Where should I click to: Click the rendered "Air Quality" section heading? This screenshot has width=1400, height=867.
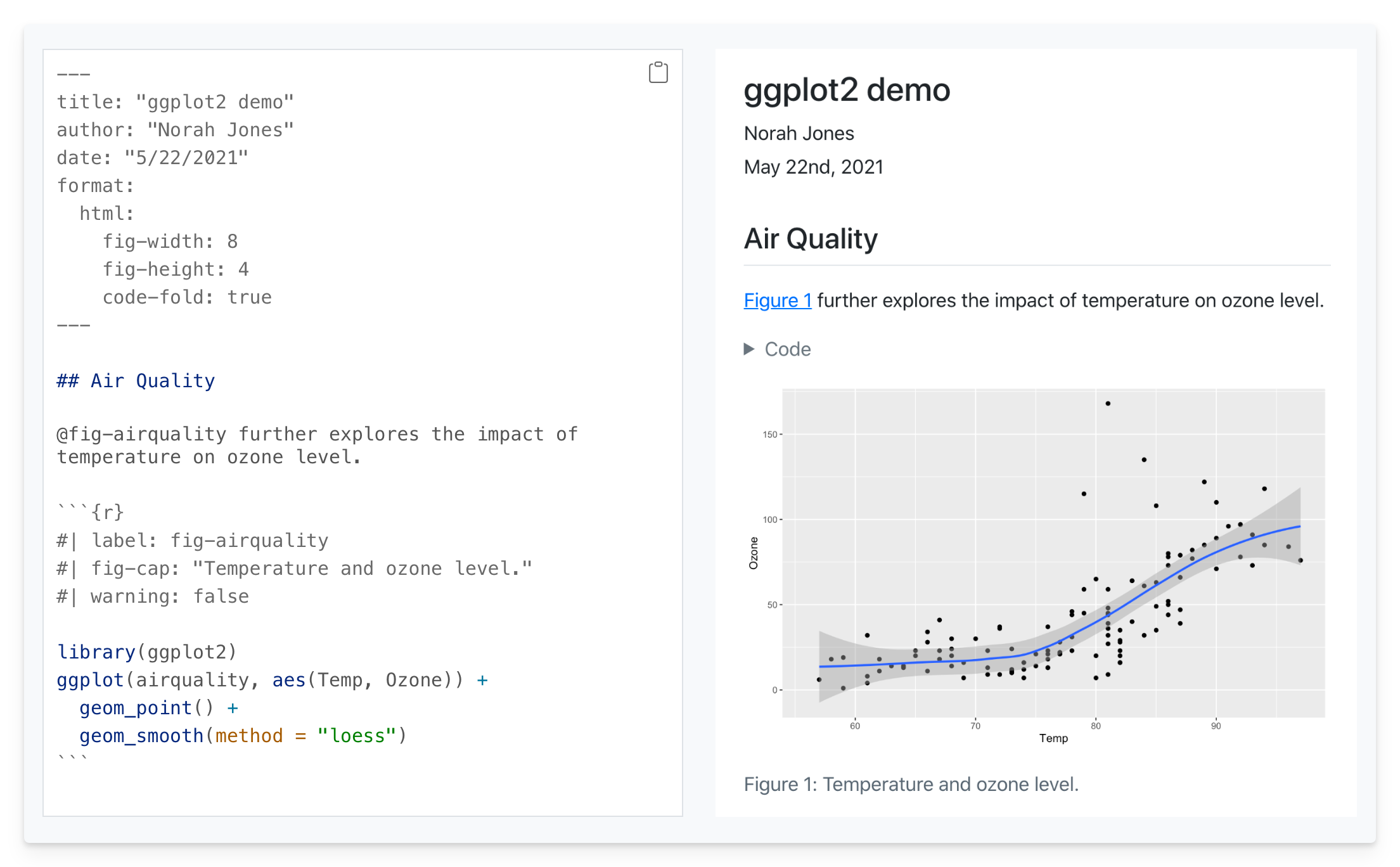pyautogui.click(x=810, y=239)
